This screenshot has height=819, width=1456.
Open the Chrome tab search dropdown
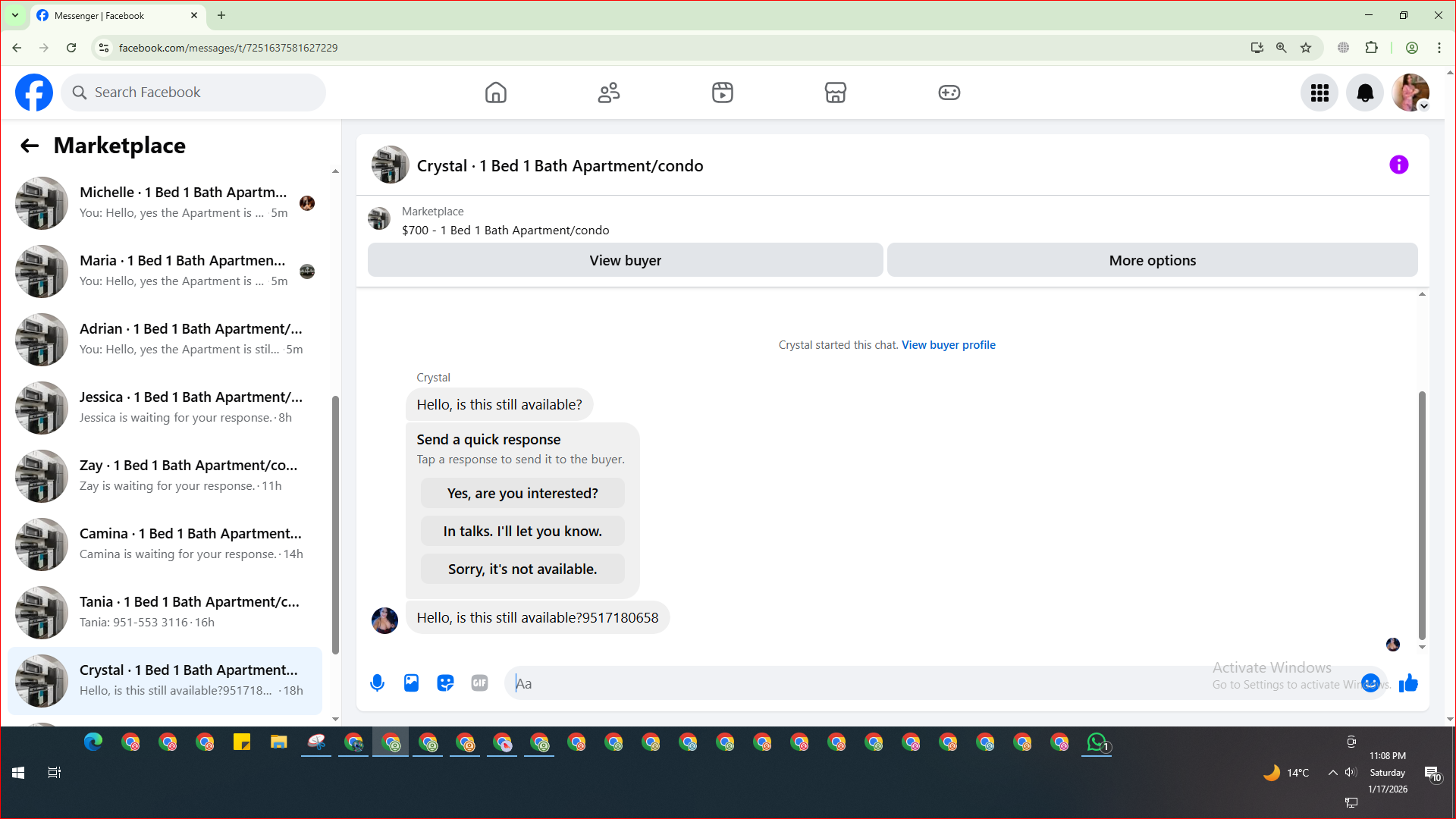coord(14,15)
